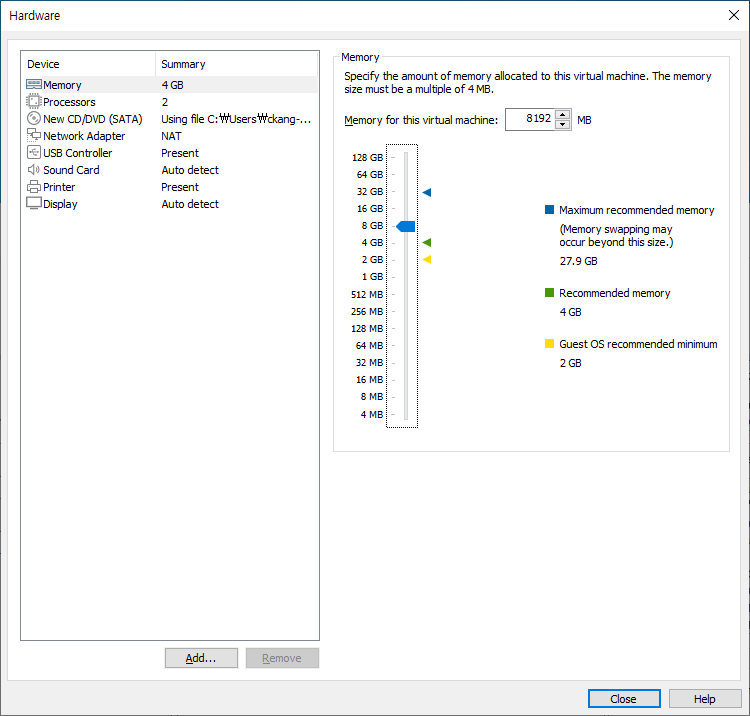Image resolution: width=750 pixels, height=716 pixels.
Task: Click the 4 MB slider label
Action: tap(372, 414)
